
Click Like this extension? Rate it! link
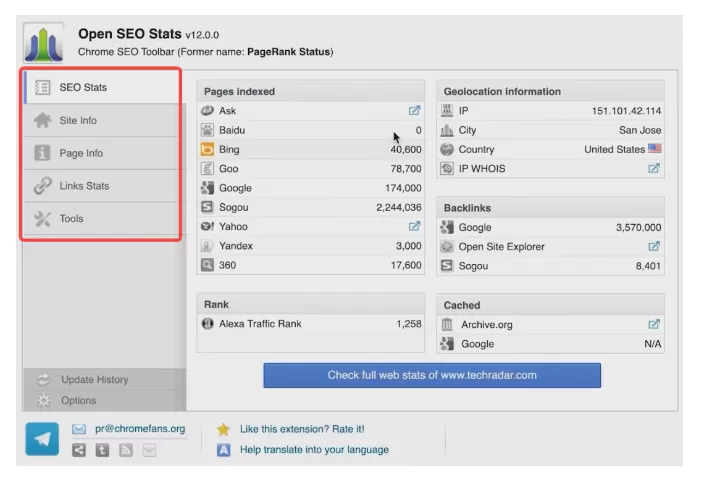click(302, 429)
